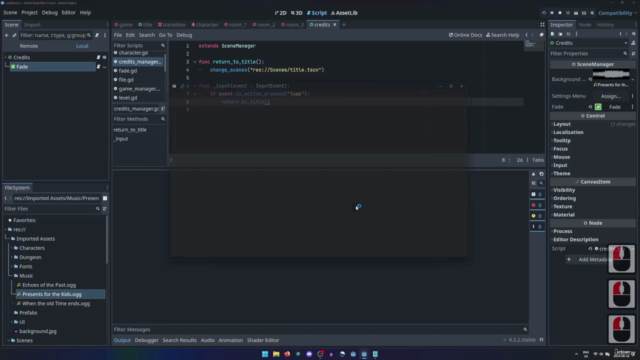Screen dimensions: 640x360
Task: Create a new resource in Inspector
Action: point(553,34)
